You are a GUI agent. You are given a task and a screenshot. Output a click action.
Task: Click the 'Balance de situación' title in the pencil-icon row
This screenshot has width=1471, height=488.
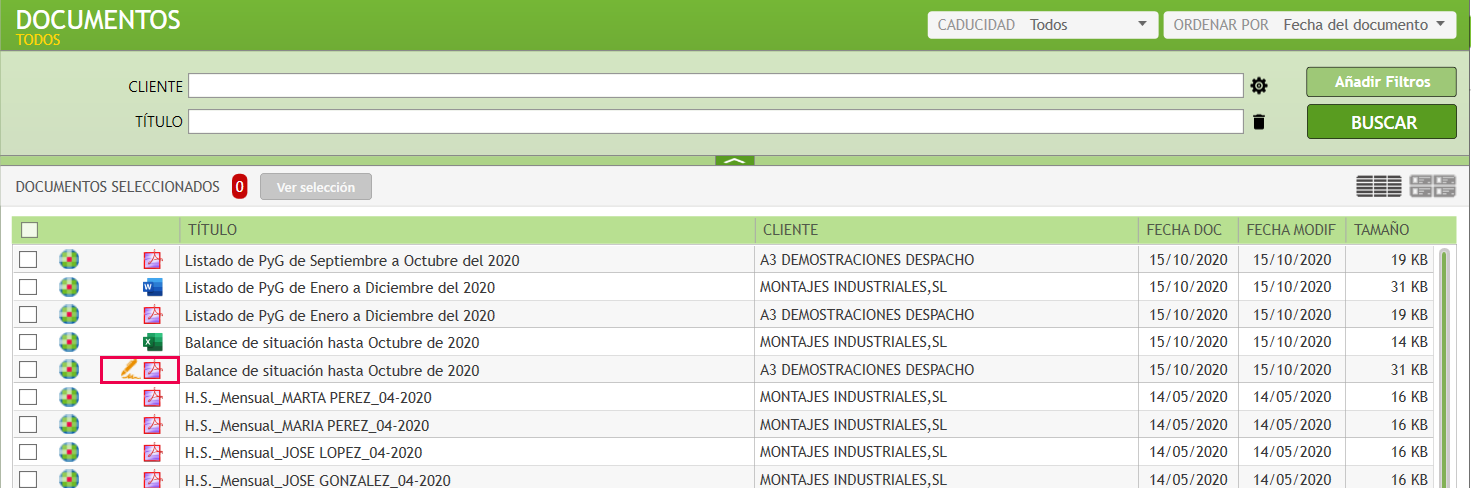point(332,371)
